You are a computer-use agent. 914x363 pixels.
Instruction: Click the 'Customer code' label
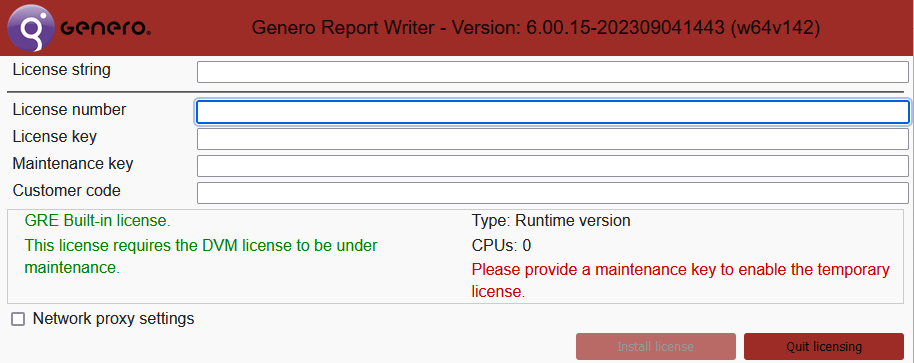(66, 190)
